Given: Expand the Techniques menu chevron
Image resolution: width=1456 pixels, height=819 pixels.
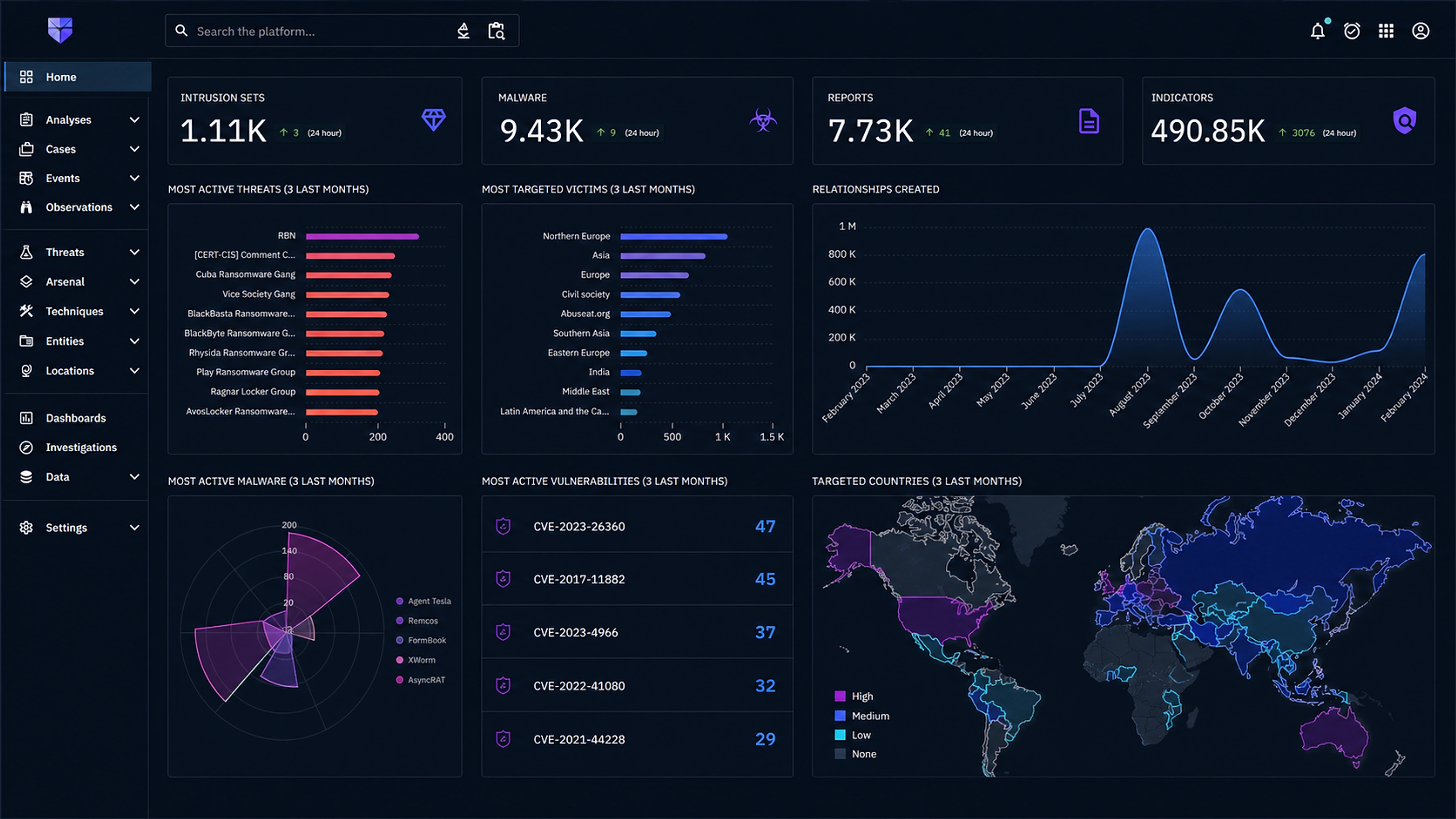Looking at the screenshot, I should [x=135, y=311].
